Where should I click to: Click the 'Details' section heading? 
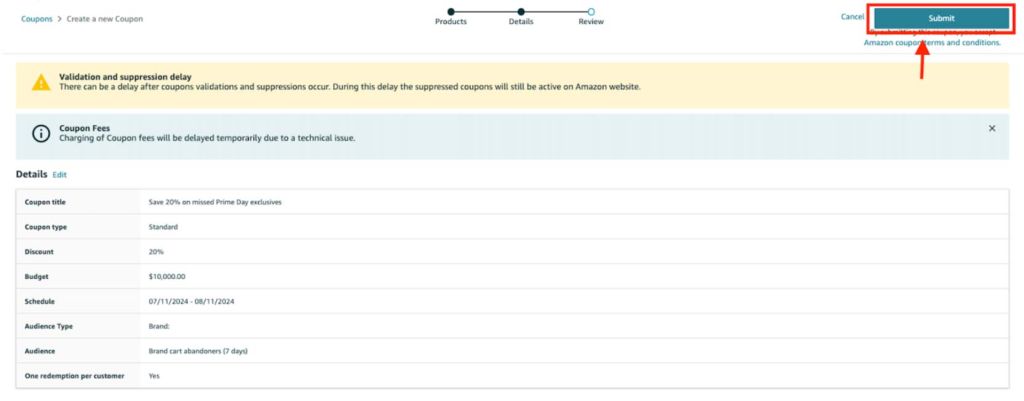[x=31, y=174]
